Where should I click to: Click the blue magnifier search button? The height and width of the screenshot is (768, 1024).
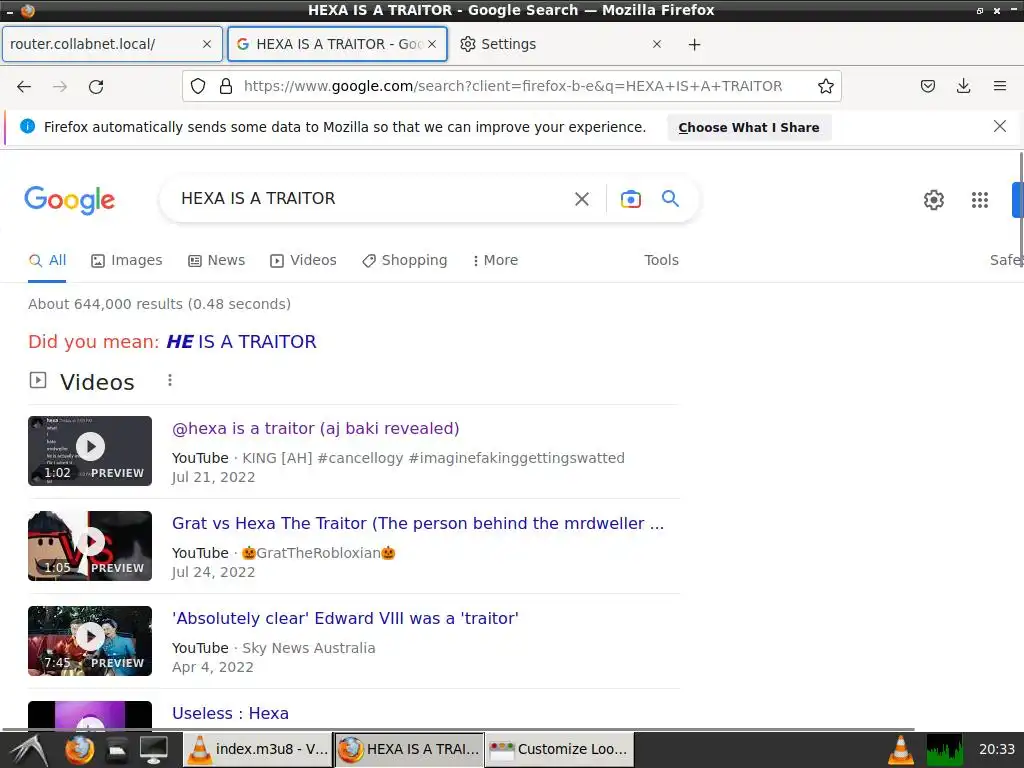670,199
